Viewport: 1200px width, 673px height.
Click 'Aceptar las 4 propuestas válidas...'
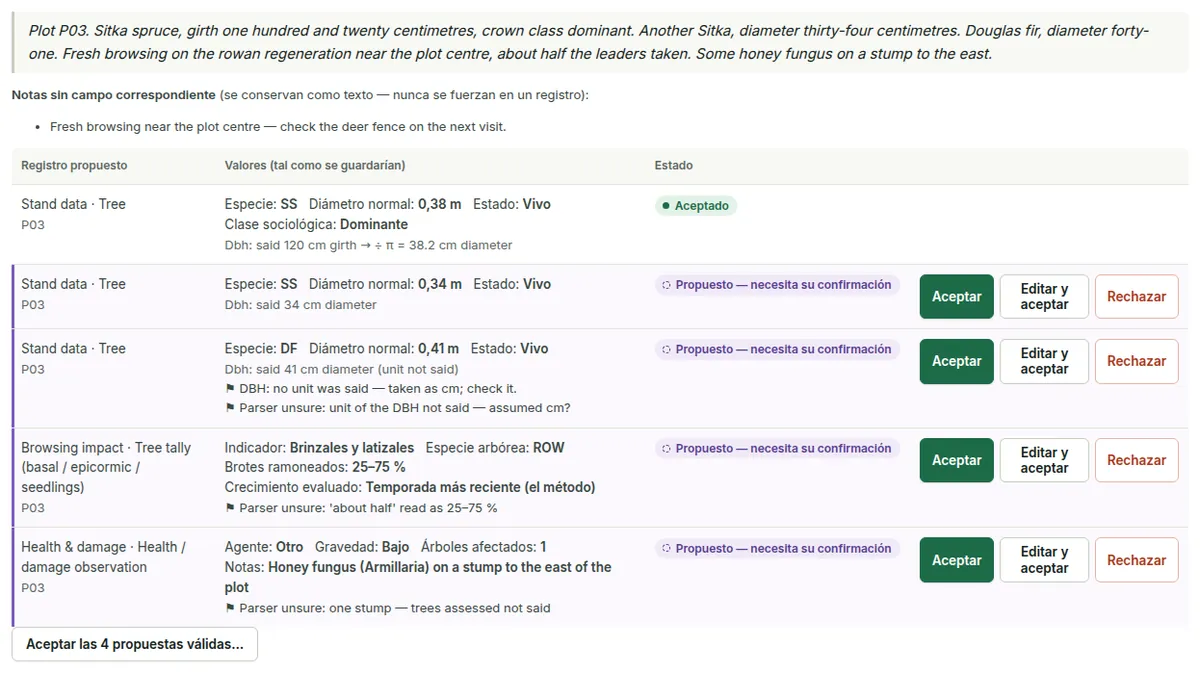135,645
